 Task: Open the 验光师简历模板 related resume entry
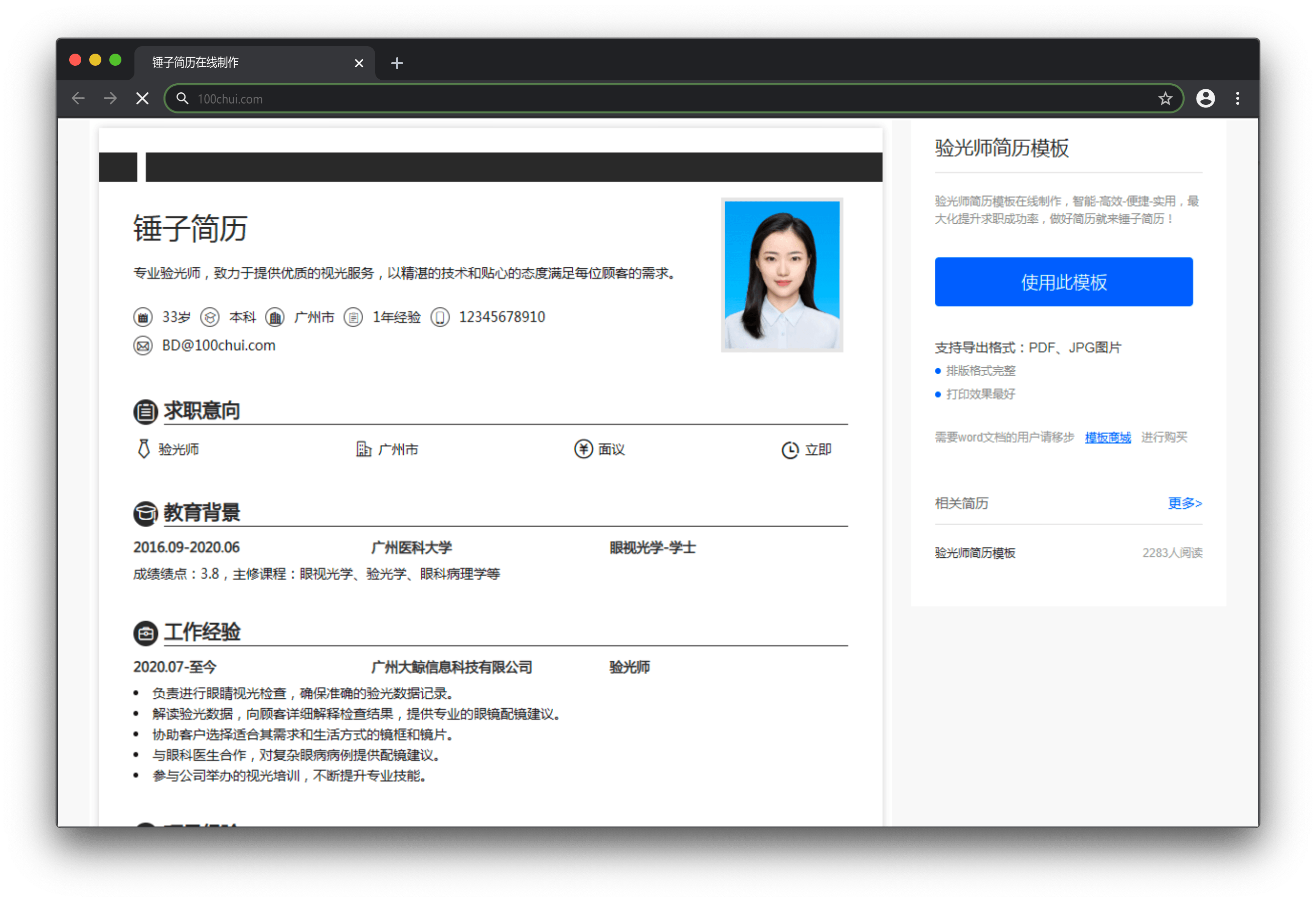974,553
